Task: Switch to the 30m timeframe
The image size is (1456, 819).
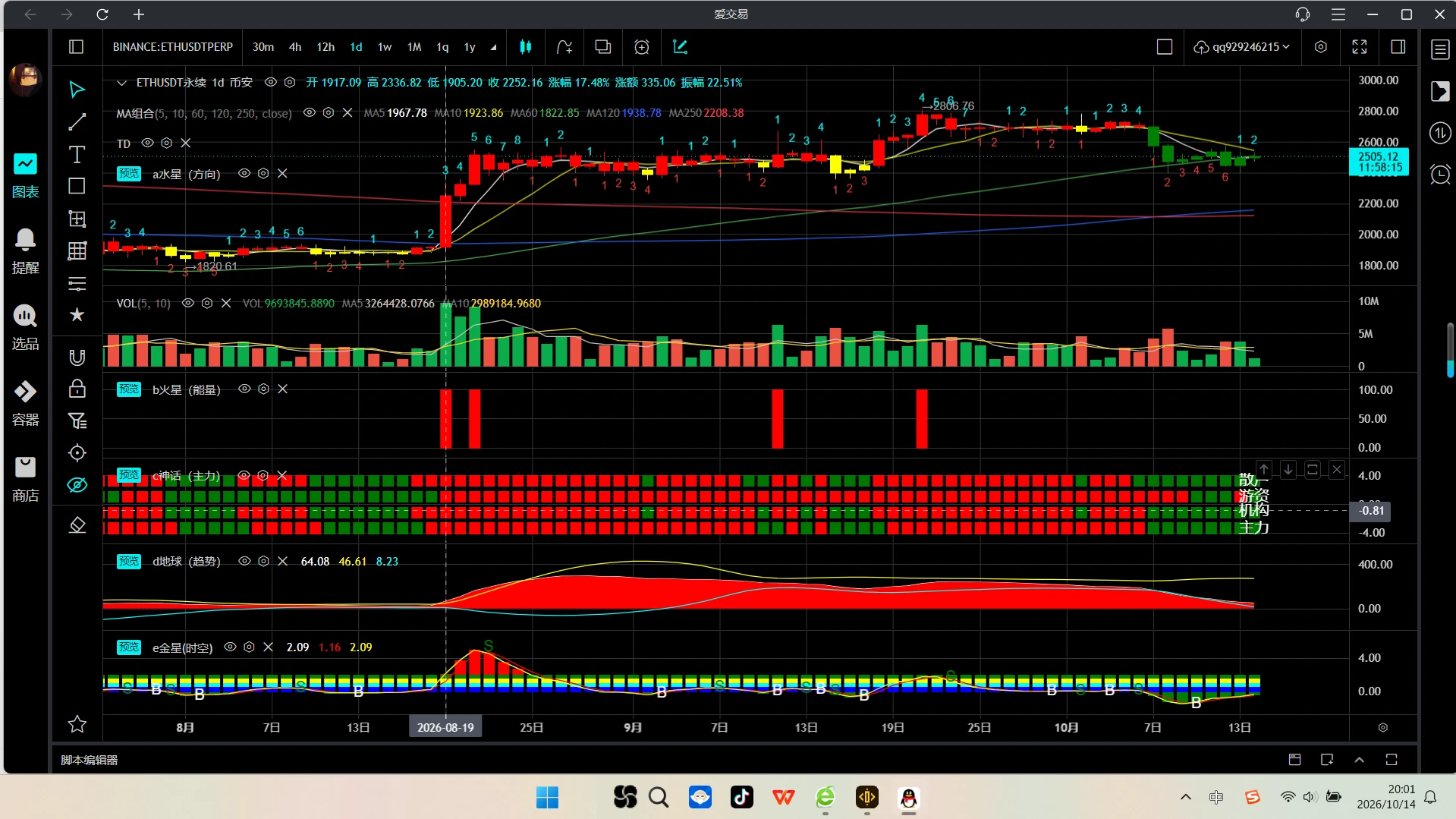Action: coord(263,47)
